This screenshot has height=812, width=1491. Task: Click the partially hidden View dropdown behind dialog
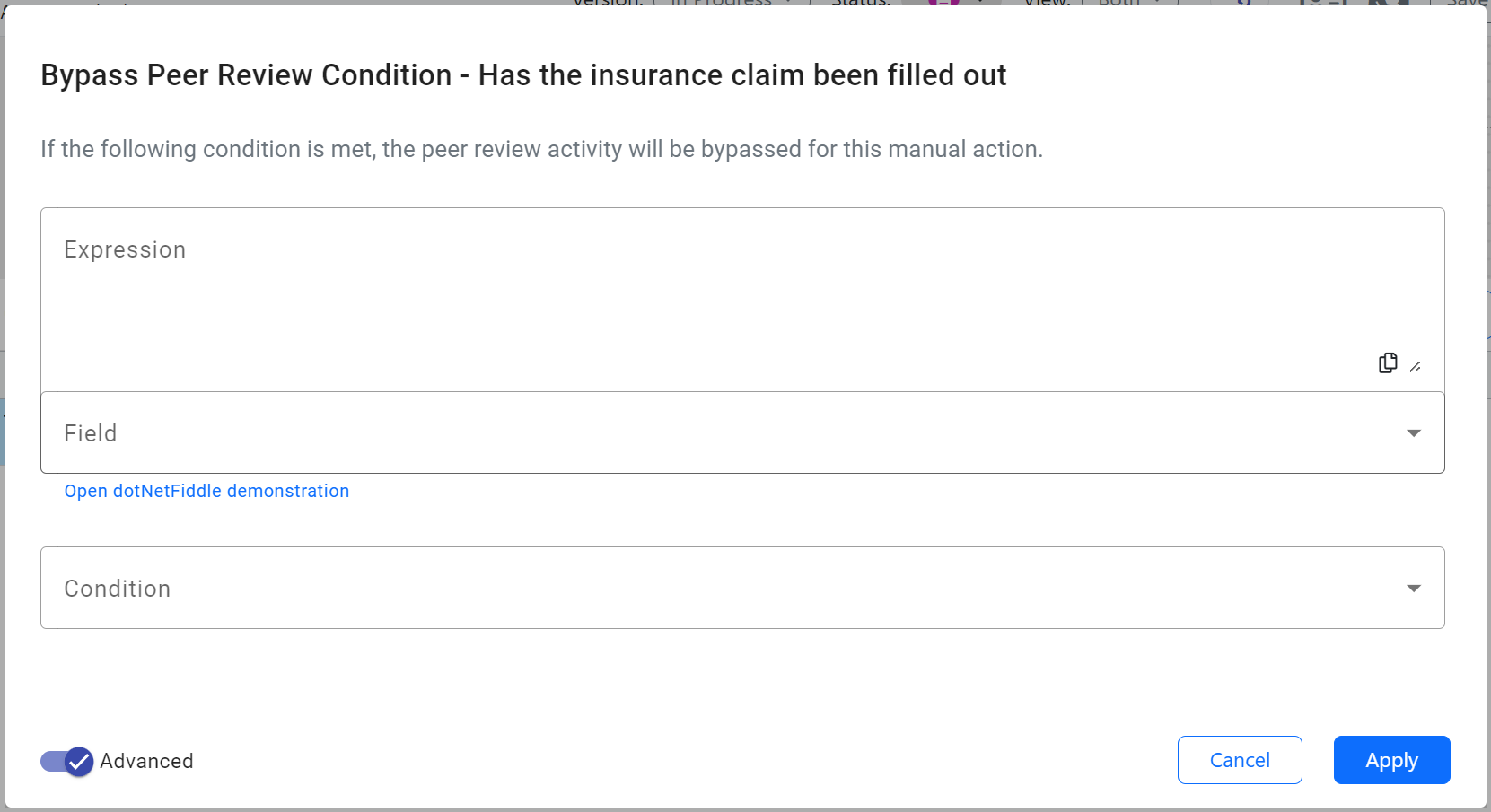pos(1127,3)
